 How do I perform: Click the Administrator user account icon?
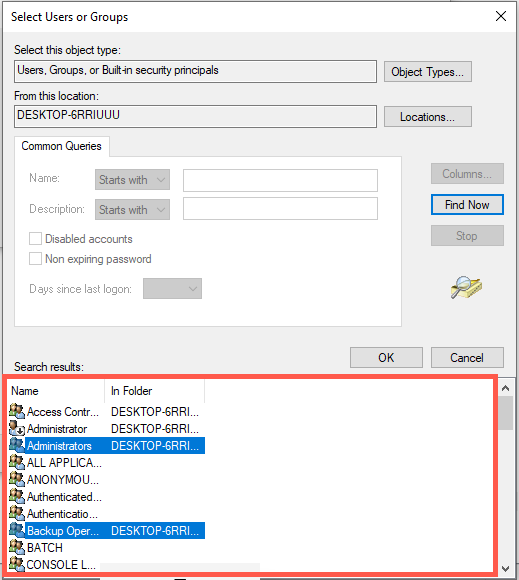17,428
